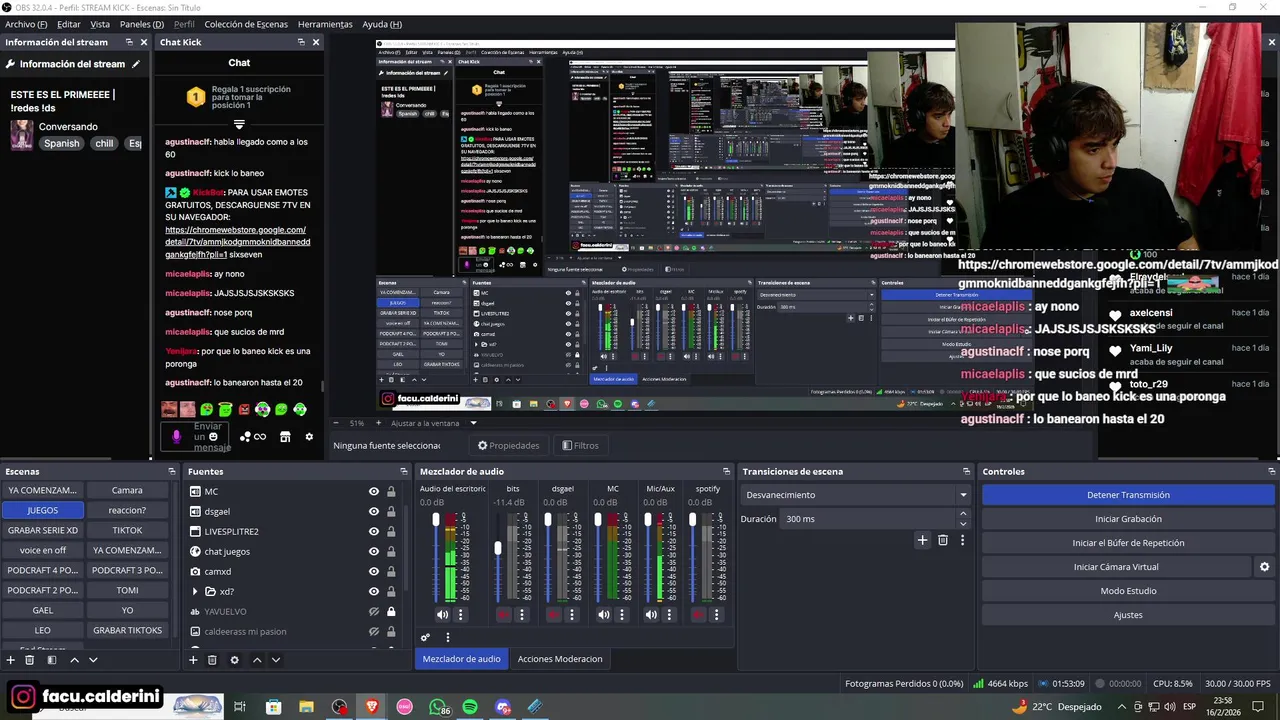Remove the scene transition with the trash icon
The image size is (1280, 720).
coord(943,540)
